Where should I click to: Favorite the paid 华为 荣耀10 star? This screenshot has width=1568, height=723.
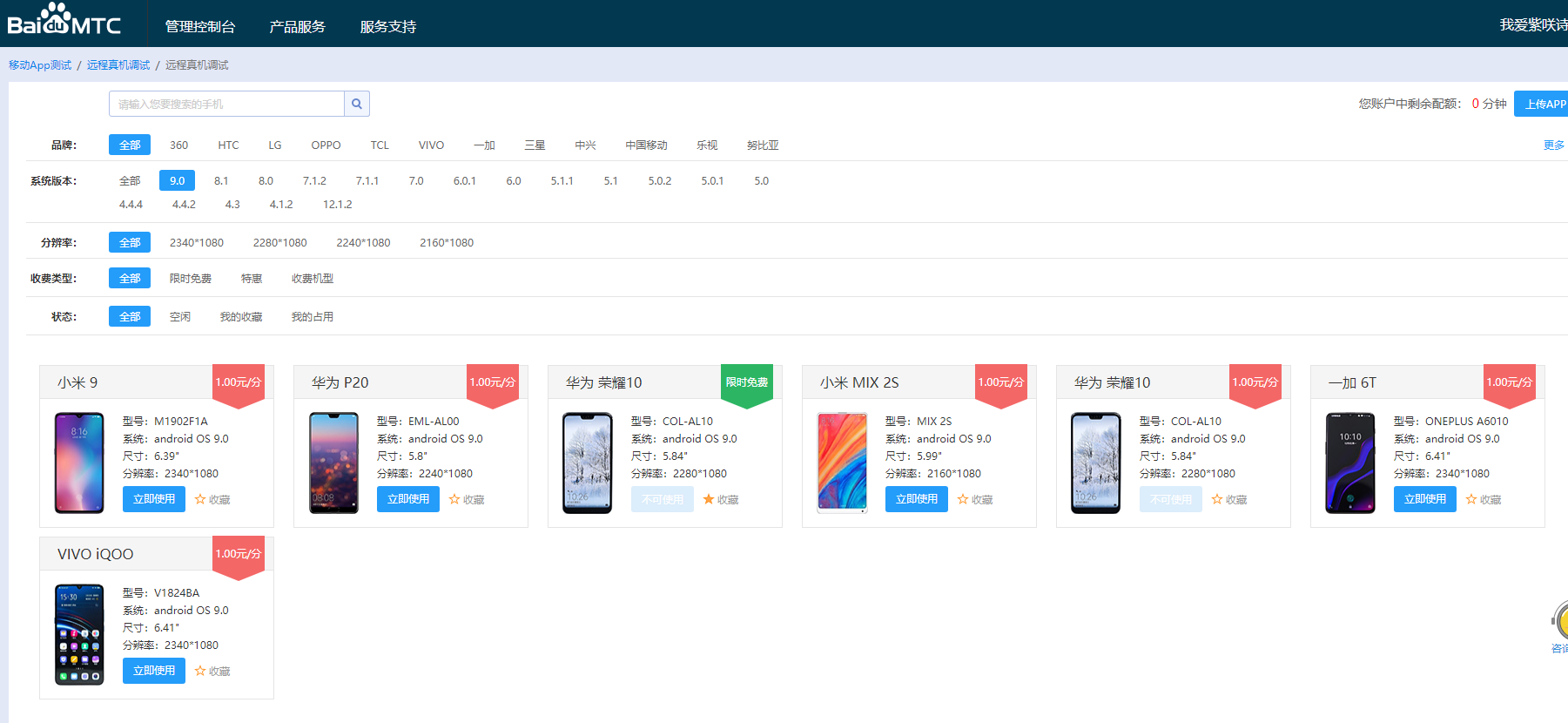1217,499
